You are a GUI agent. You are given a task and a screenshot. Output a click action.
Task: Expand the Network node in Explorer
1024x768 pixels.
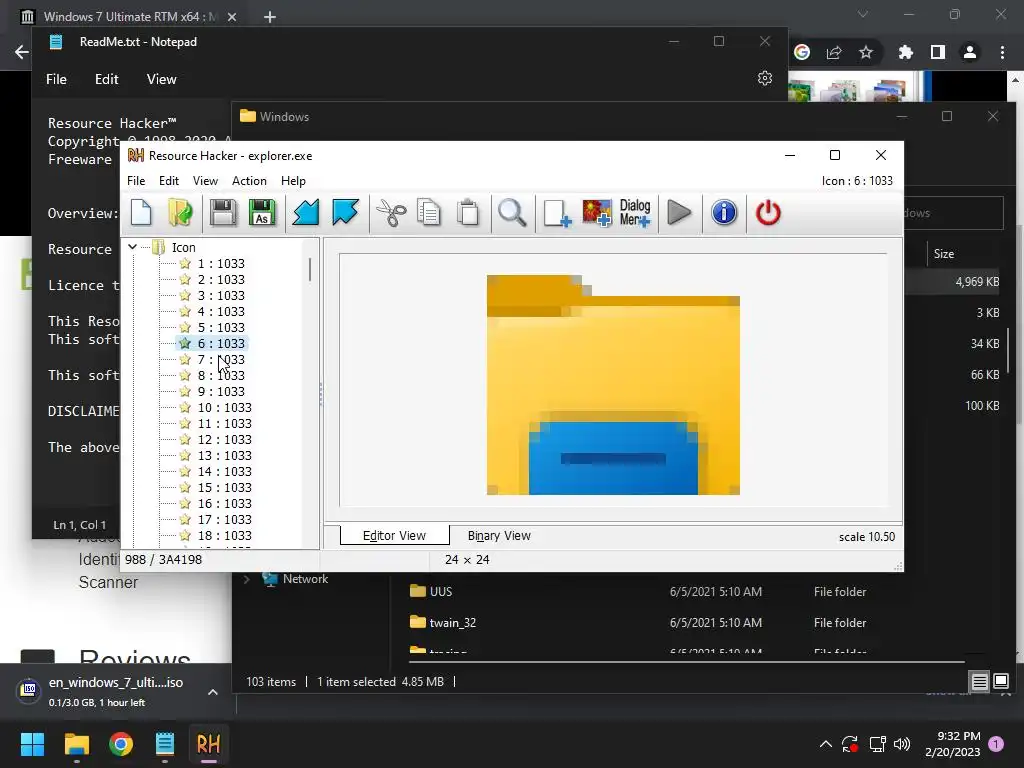246,579
